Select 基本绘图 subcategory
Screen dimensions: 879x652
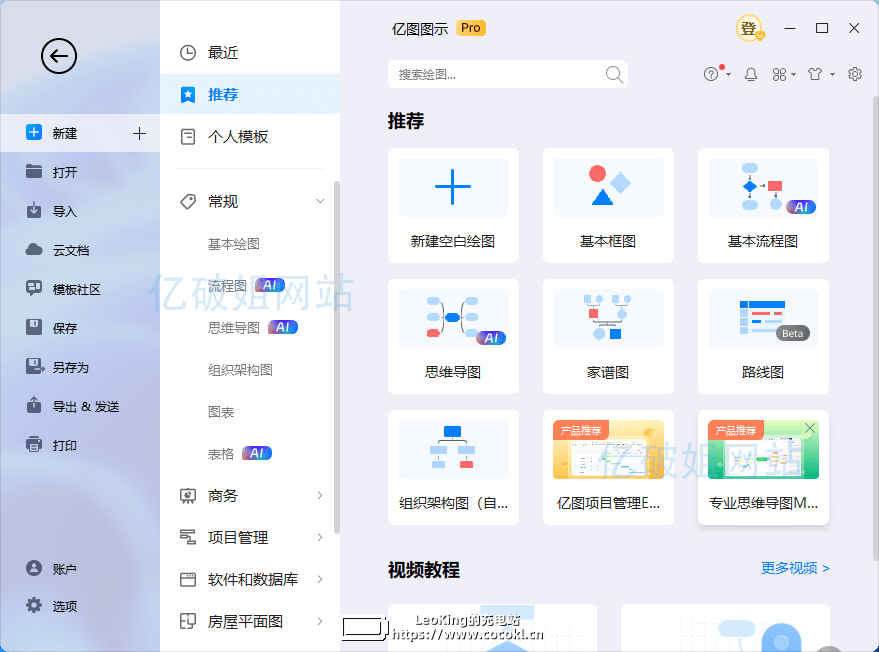click(234, 244)
